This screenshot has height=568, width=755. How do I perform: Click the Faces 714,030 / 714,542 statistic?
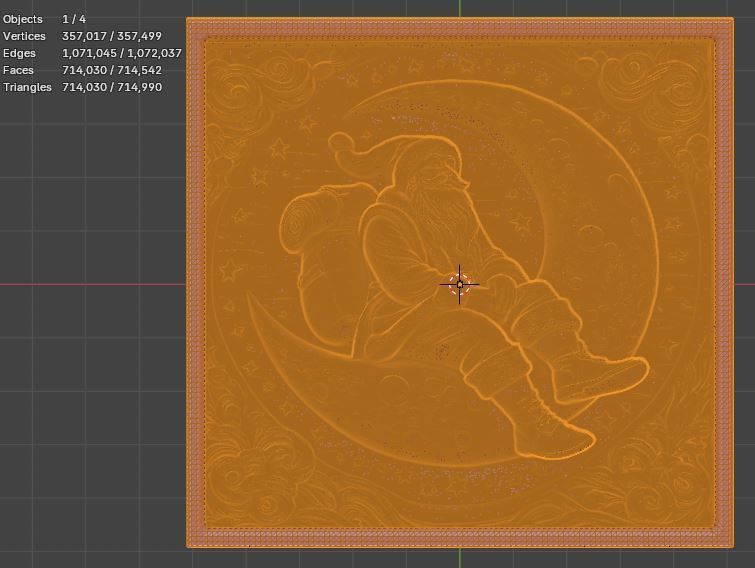click(x=82, y=70)
